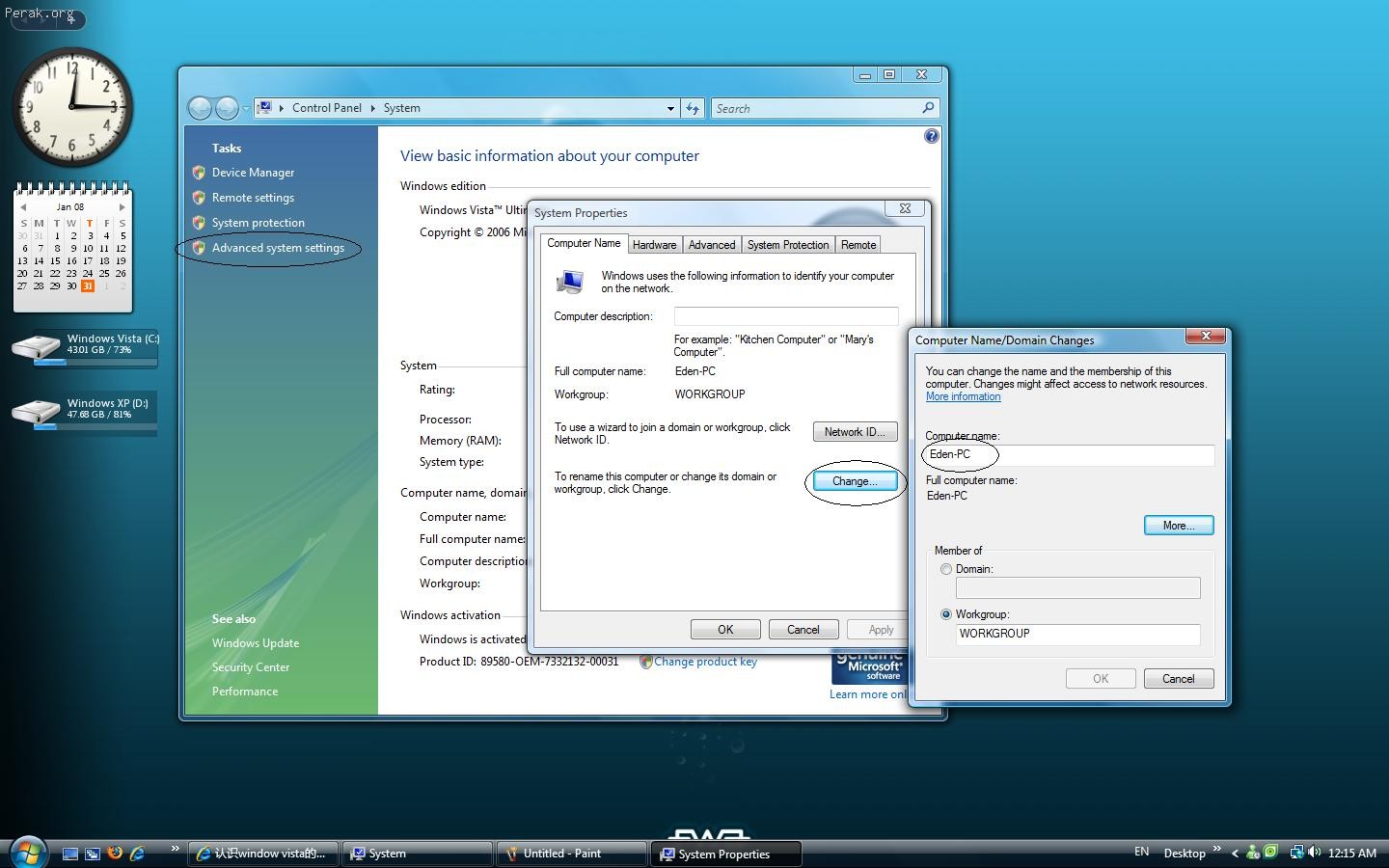Viewport: 1389px width, 868px height.
Task: Click Cancel in Computer Name/Domain Changes
Action: (x=1179, y=679)
